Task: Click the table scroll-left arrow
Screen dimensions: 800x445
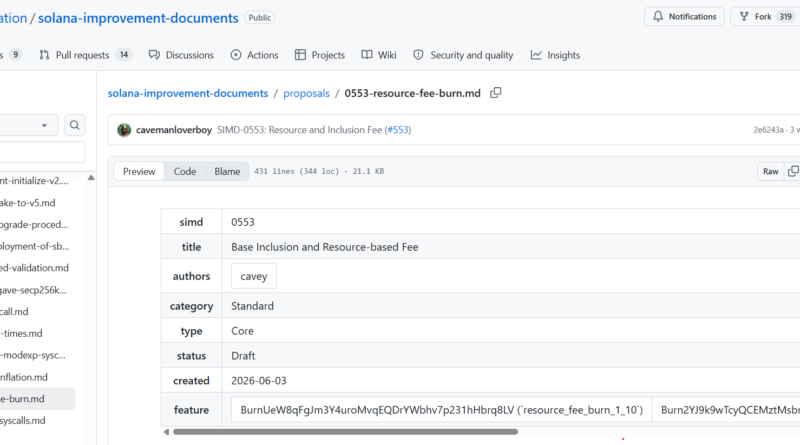Action: pos(166,432)
